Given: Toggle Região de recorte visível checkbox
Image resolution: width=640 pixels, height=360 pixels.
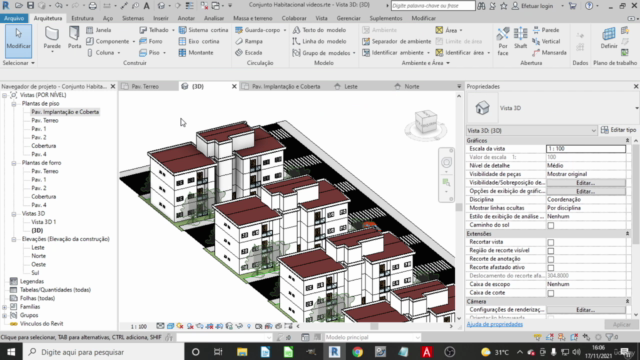Looking at the screenshot, I should 551,251.
